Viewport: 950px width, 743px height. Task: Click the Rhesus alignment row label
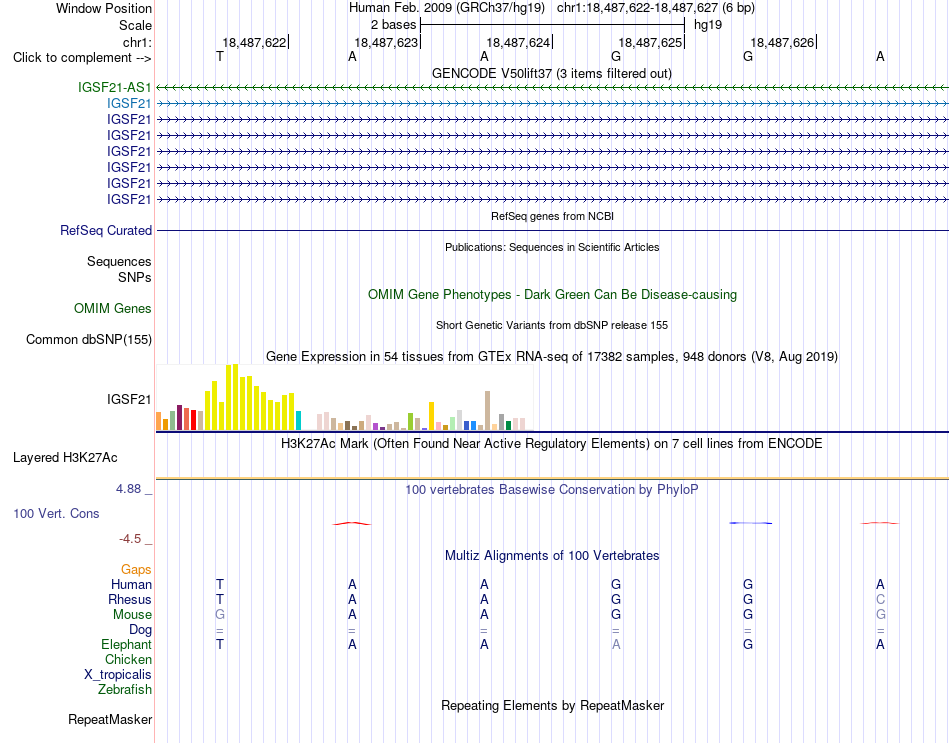[130, 599]
